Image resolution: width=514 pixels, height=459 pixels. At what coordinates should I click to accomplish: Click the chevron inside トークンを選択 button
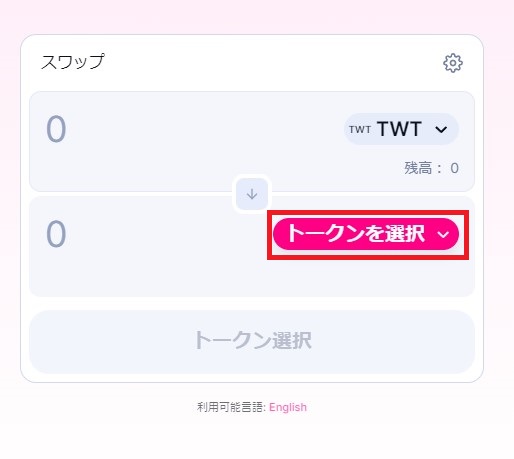(x=443, y=234)
